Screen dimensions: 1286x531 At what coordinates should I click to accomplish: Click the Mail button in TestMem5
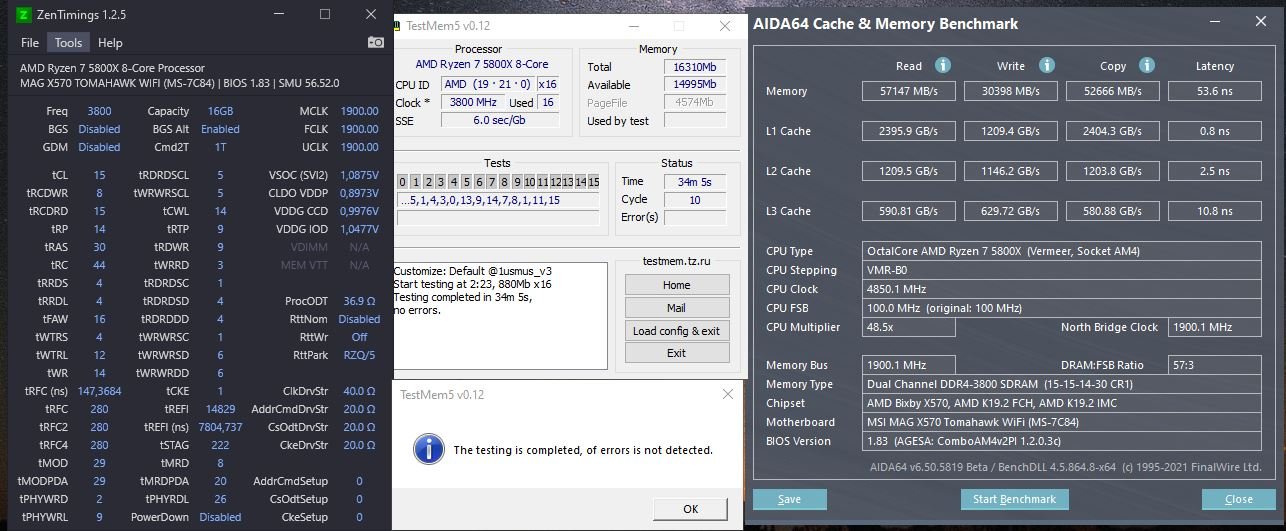[677, 308]
